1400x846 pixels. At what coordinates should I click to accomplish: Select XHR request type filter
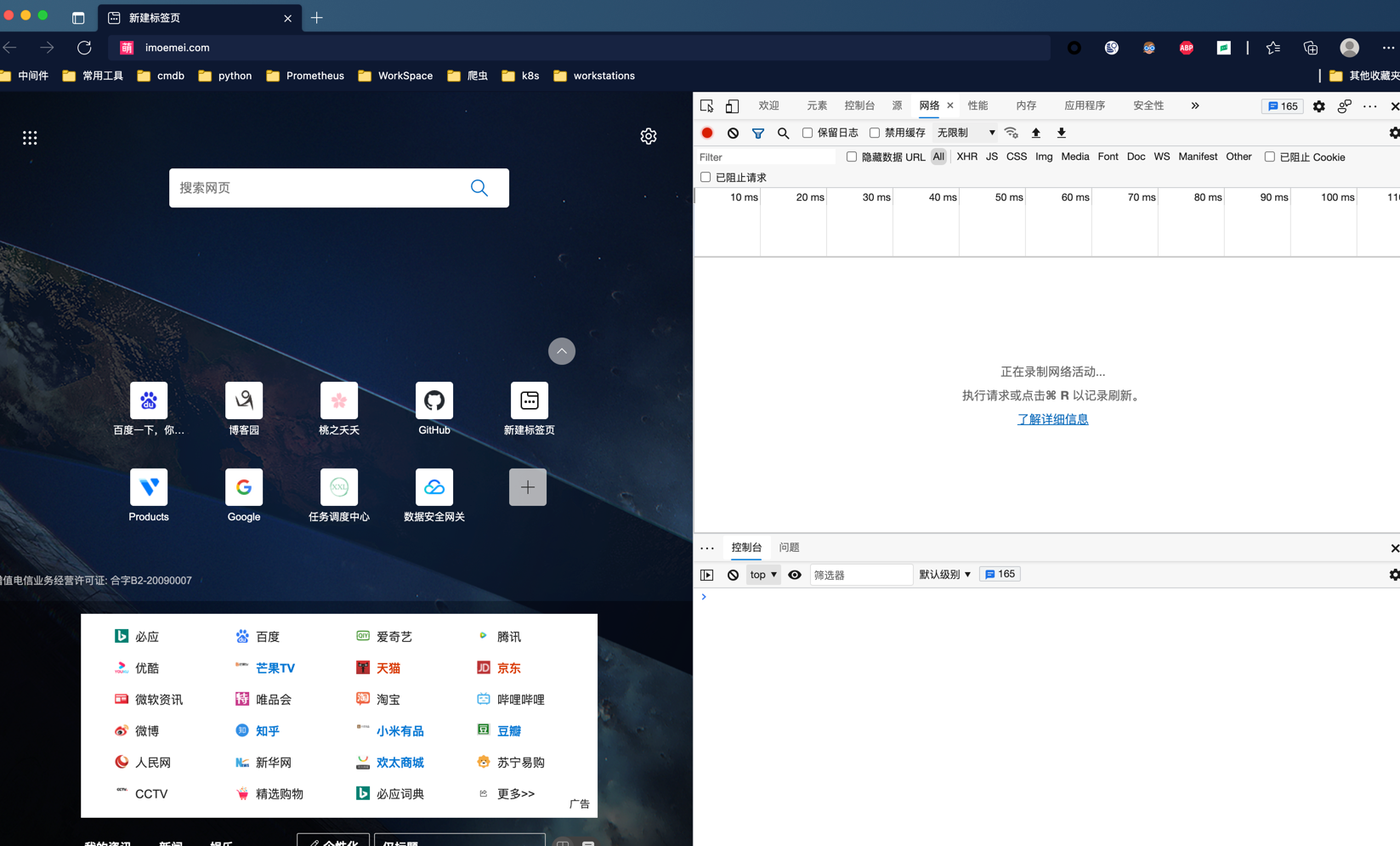click(966, 156)
